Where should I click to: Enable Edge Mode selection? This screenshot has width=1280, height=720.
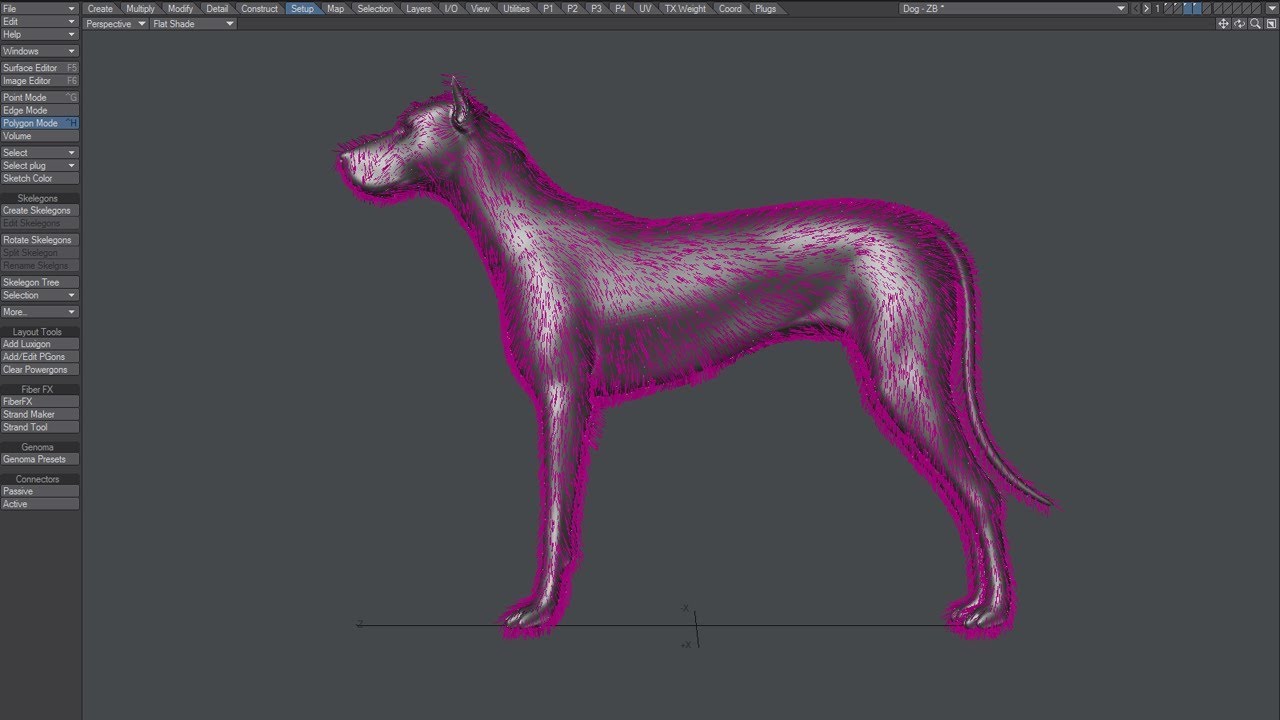(x=40, y=111)
